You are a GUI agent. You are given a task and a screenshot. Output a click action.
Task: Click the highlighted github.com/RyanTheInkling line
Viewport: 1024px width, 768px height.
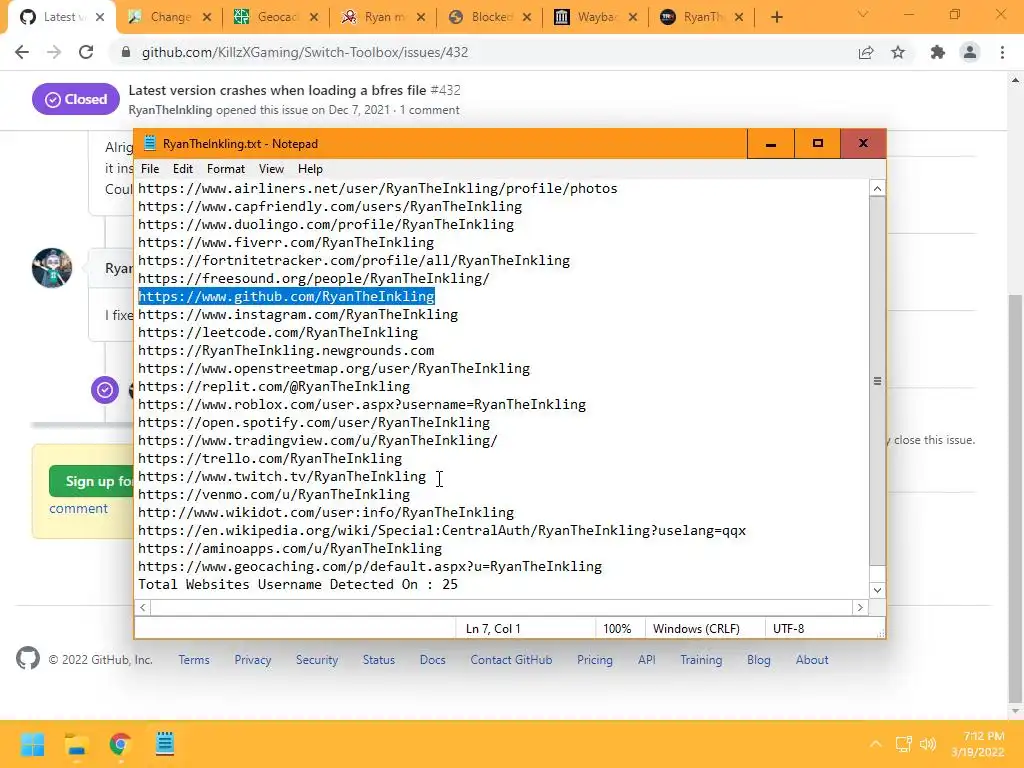[x=286, y=296]
